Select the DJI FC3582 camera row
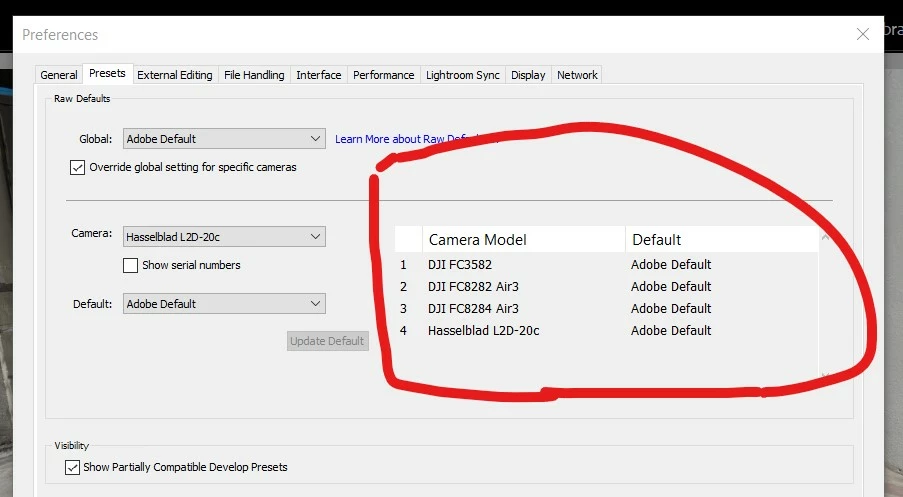 [606, 265]
